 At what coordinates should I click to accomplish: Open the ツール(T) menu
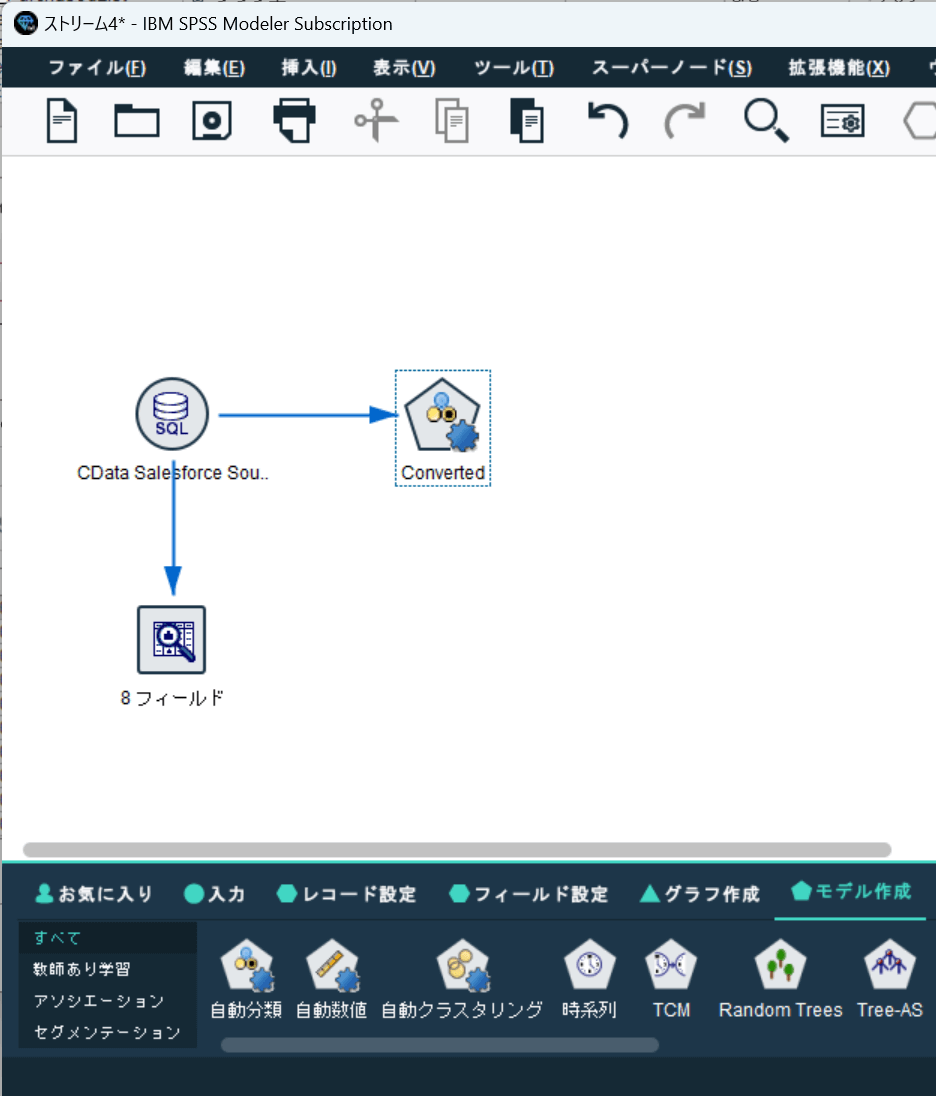(x=514, y=68)
